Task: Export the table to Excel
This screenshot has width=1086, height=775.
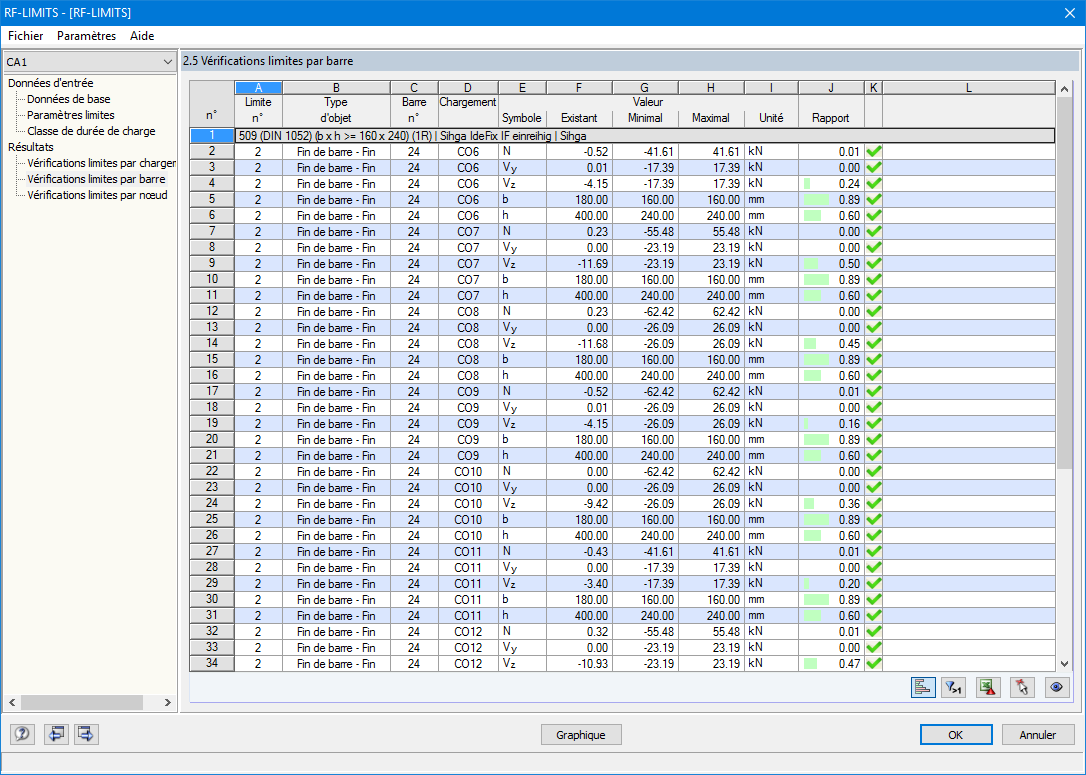Action: (x=988, y=687)
